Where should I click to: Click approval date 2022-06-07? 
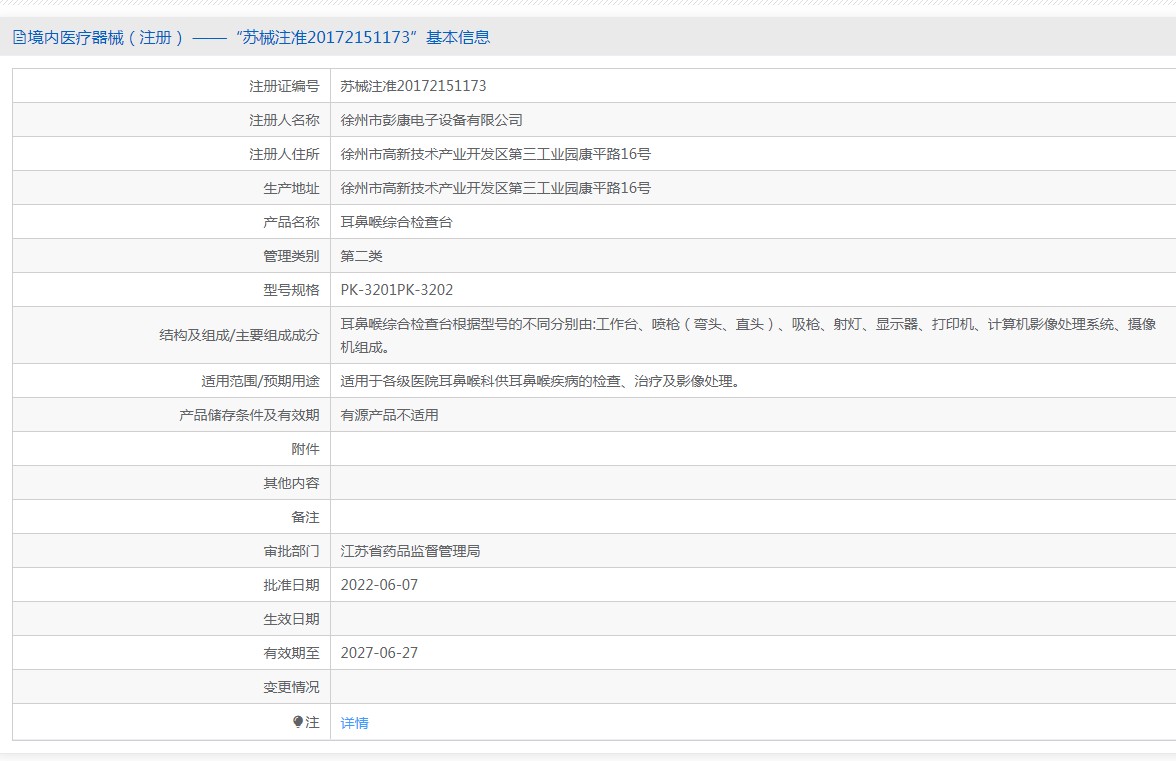pos(379,585)
